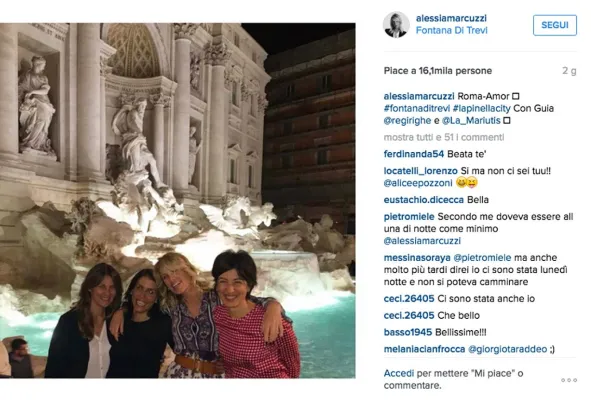591x400 pixels.
Task: Open locatelli_lorenzo commenter profile
Action: pos(420,171)
